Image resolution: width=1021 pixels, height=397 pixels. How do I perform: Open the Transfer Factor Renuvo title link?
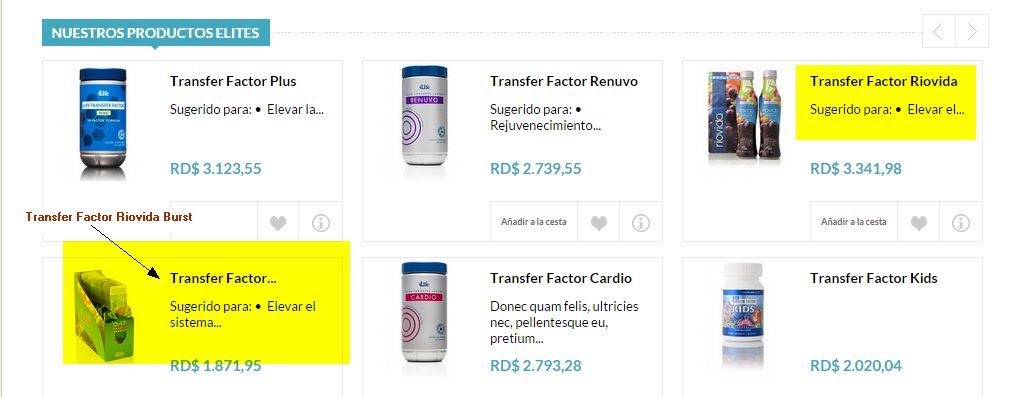(x=564, y=81)
